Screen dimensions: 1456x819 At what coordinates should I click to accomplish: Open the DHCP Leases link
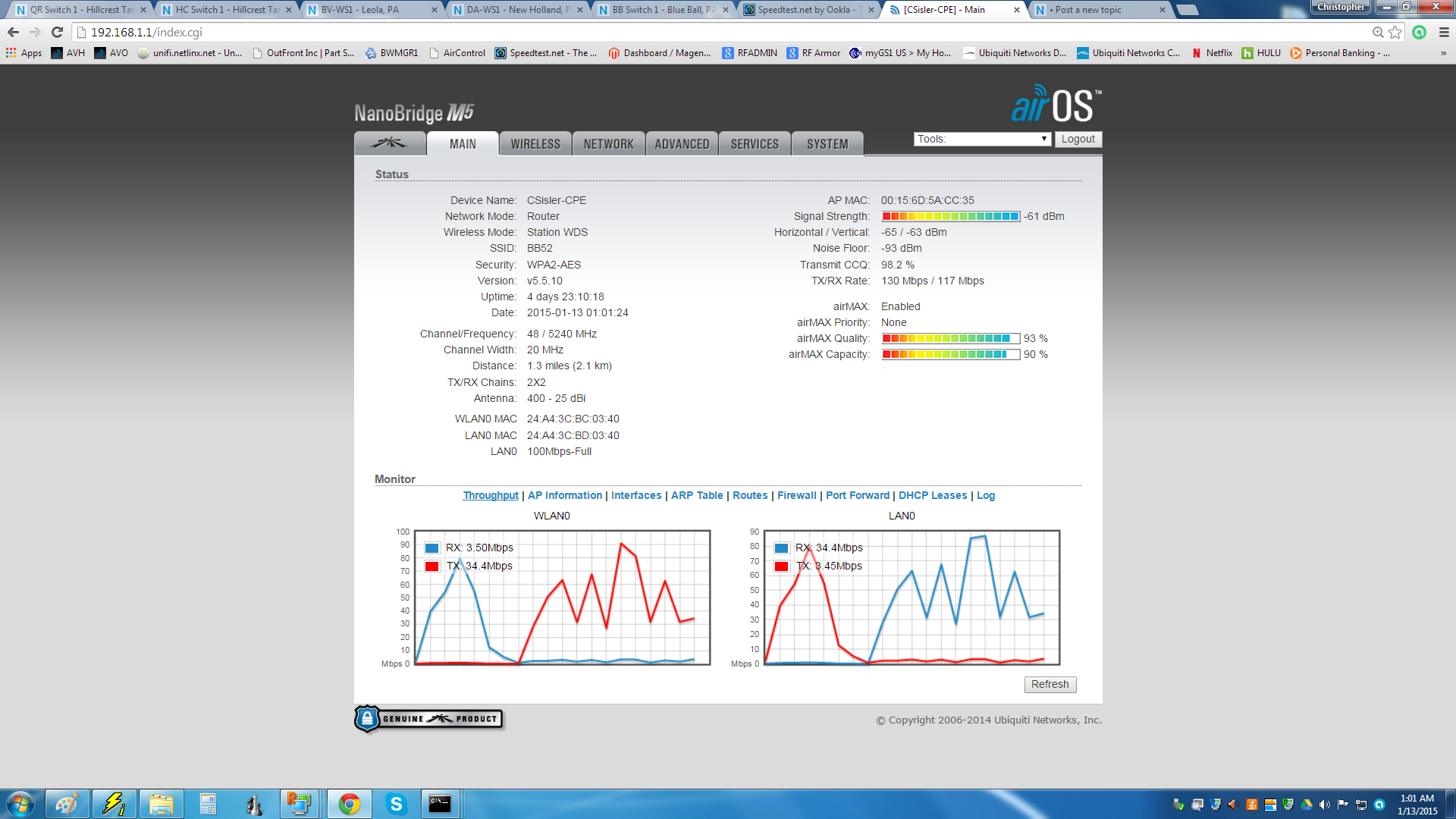click(933, 495)
